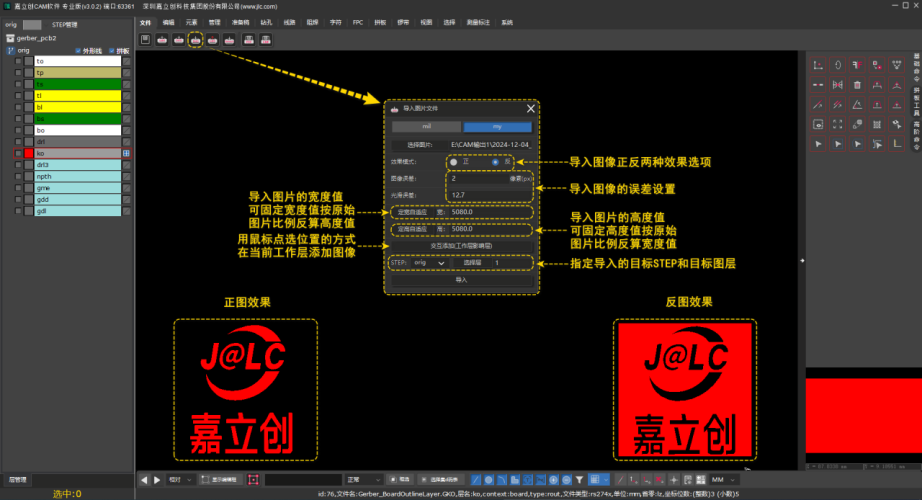The height and width of the screenshot is (500, 922).
Task: Open the first dropdown after bottom arrows
Action: pos(180,479)
